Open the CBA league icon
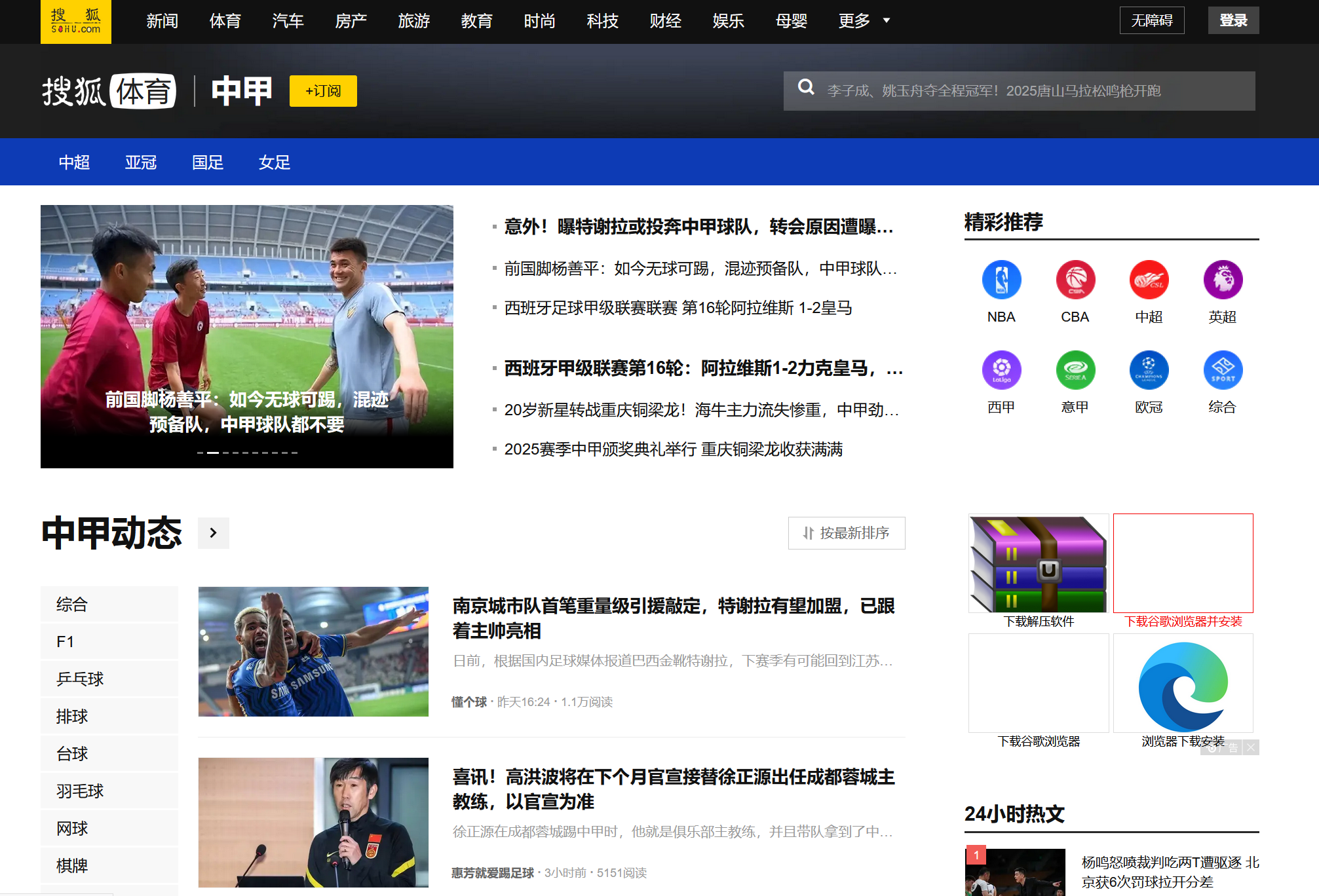The image size is (1319, 896). [1075, 280]
